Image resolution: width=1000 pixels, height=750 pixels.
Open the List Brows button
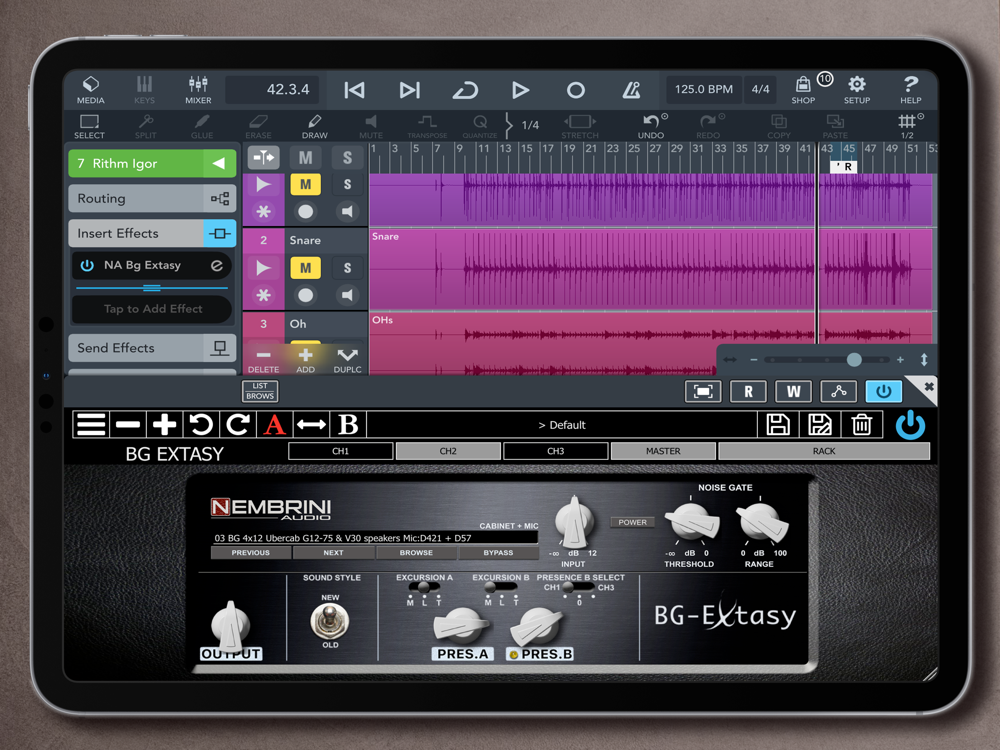(260, 391)
